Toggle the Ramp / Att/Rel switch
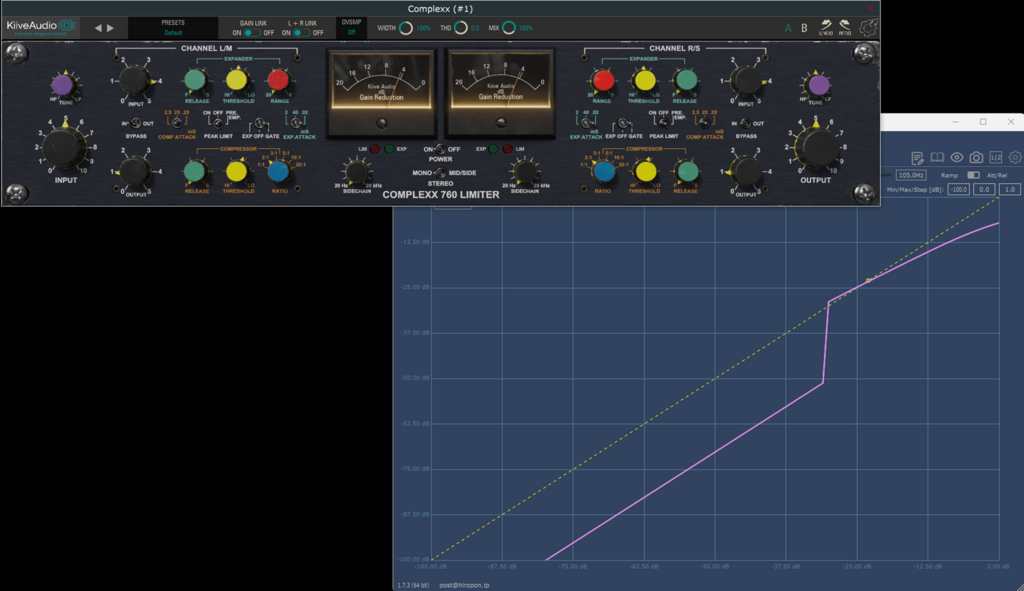The height and width of the screenshot is (591, 1024). pos(973,175)
